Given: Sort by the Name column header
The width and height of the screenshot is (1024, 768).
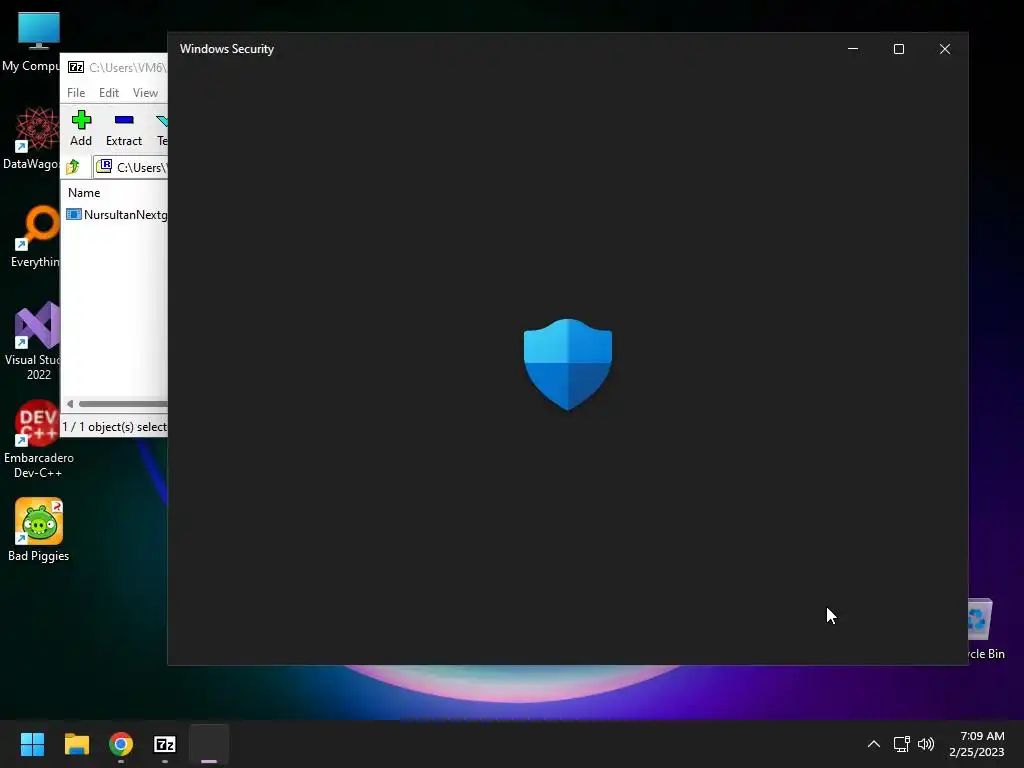Looking at the screenshot, I should point(84,193).
